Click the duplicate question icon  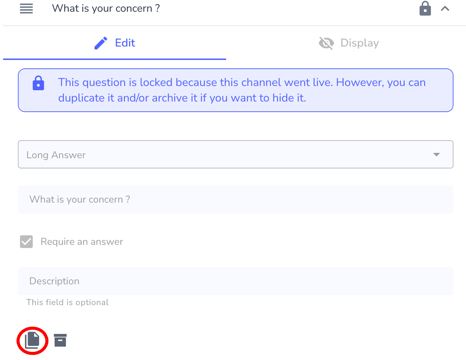tap(32, 340)
